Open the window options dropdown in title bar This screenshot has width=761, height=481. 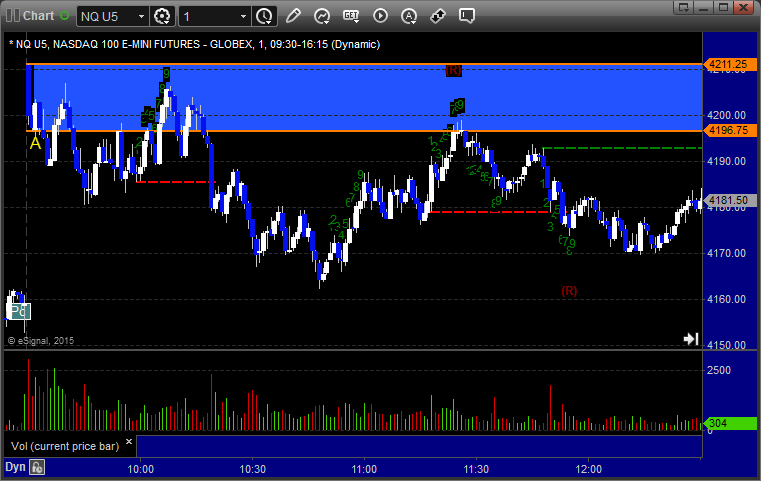(684, 7)
